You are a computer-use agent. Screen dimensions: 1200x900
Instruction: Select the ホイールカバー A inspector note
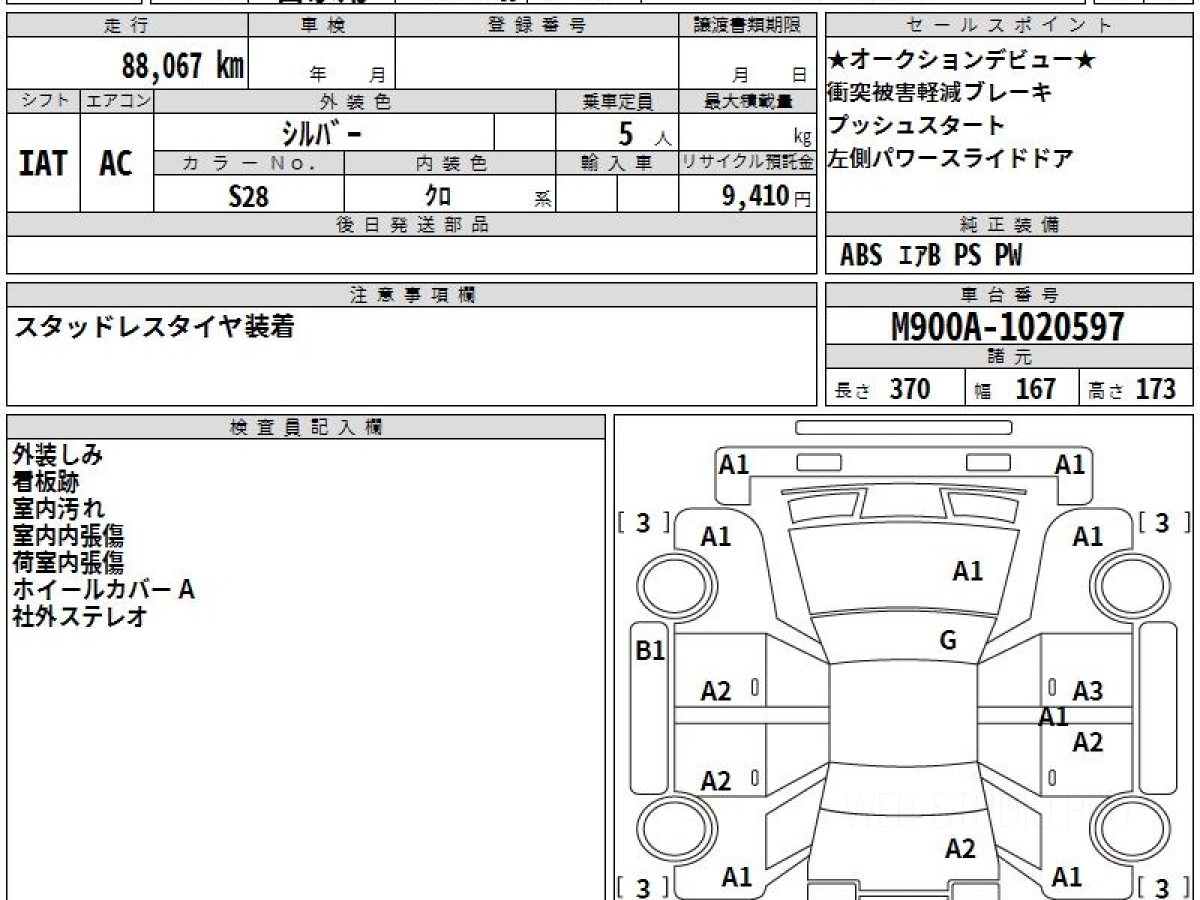click(x=103, y=590)
